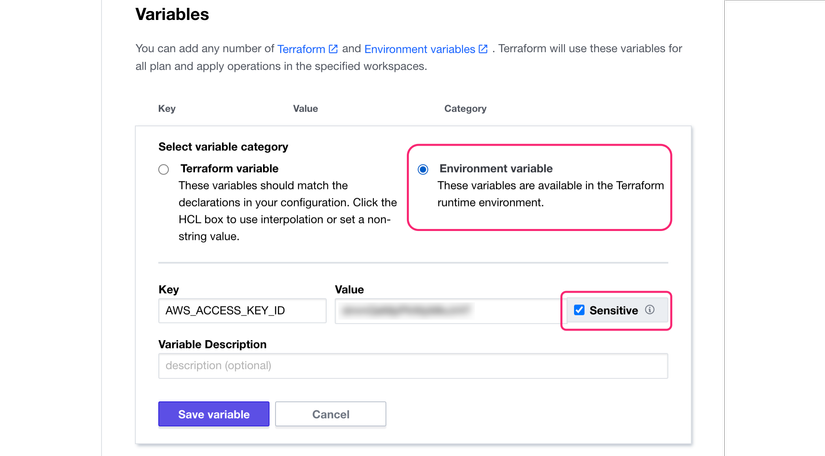The width and height of the screenshot is (825, 456).
Task: Toggle the Sensitive checkbox
Action: tap(579, 310)
